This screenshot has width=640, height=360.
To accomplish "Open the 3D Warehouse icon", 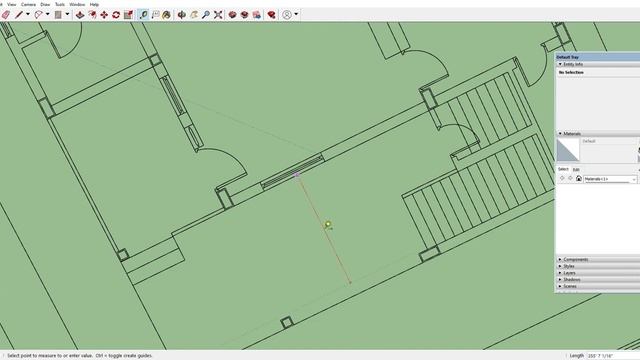I will click(x=232, y=15).
